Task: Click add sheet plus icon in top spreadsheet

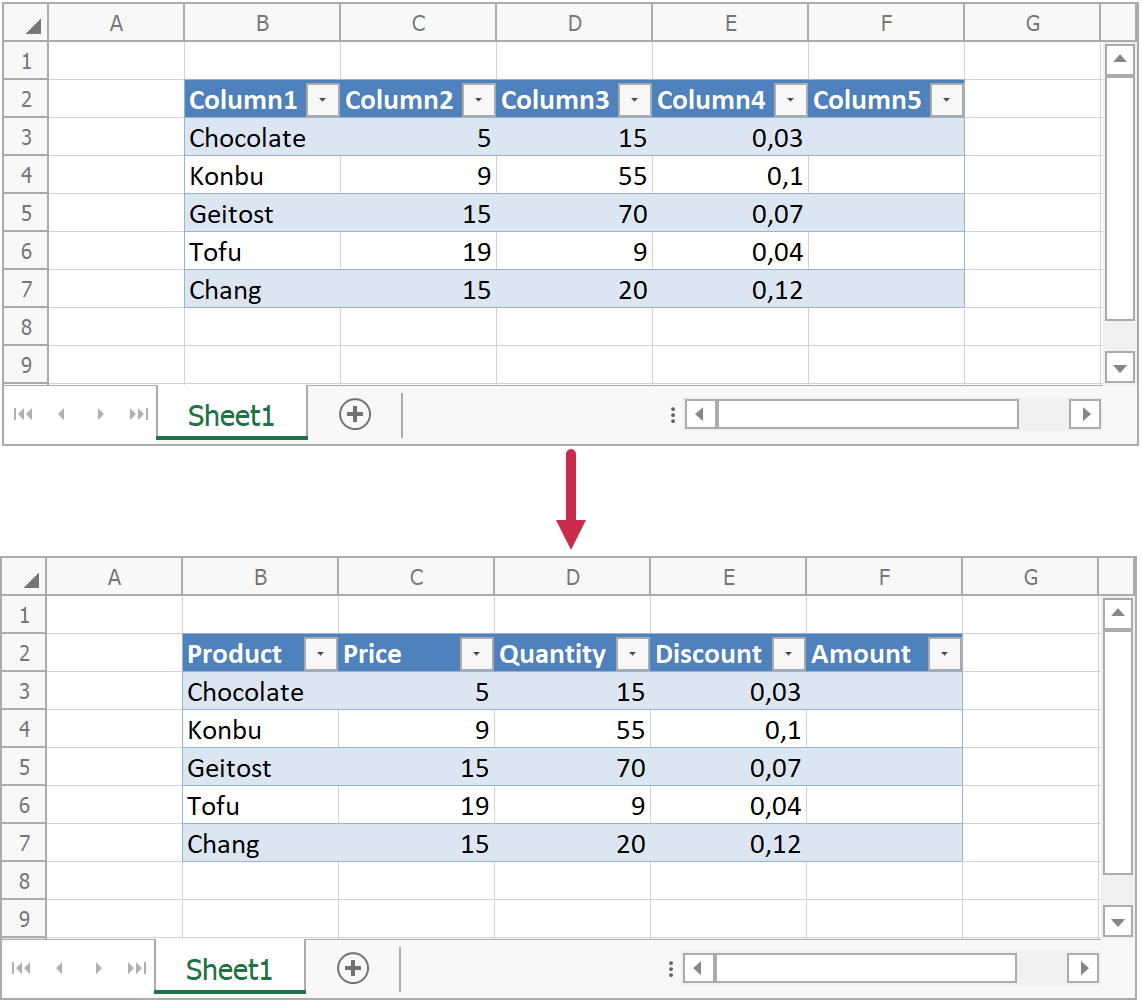Action: [355, 414]
